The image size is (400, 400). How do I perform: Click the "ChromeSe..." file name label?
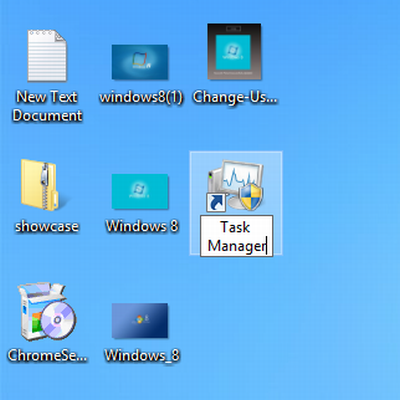pos(47,355)
